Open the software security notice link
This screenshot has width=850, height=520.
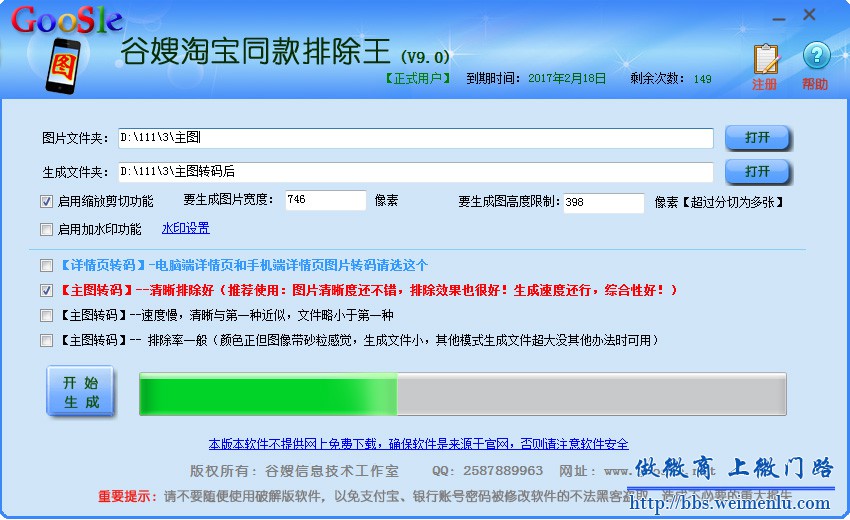tap(418, 444)
